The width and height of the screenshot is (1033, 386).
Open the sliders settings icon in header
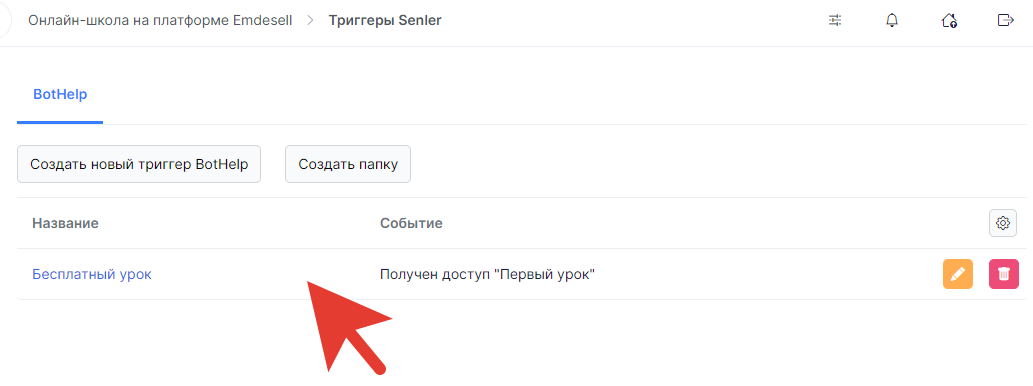click(x=835, y=20)
